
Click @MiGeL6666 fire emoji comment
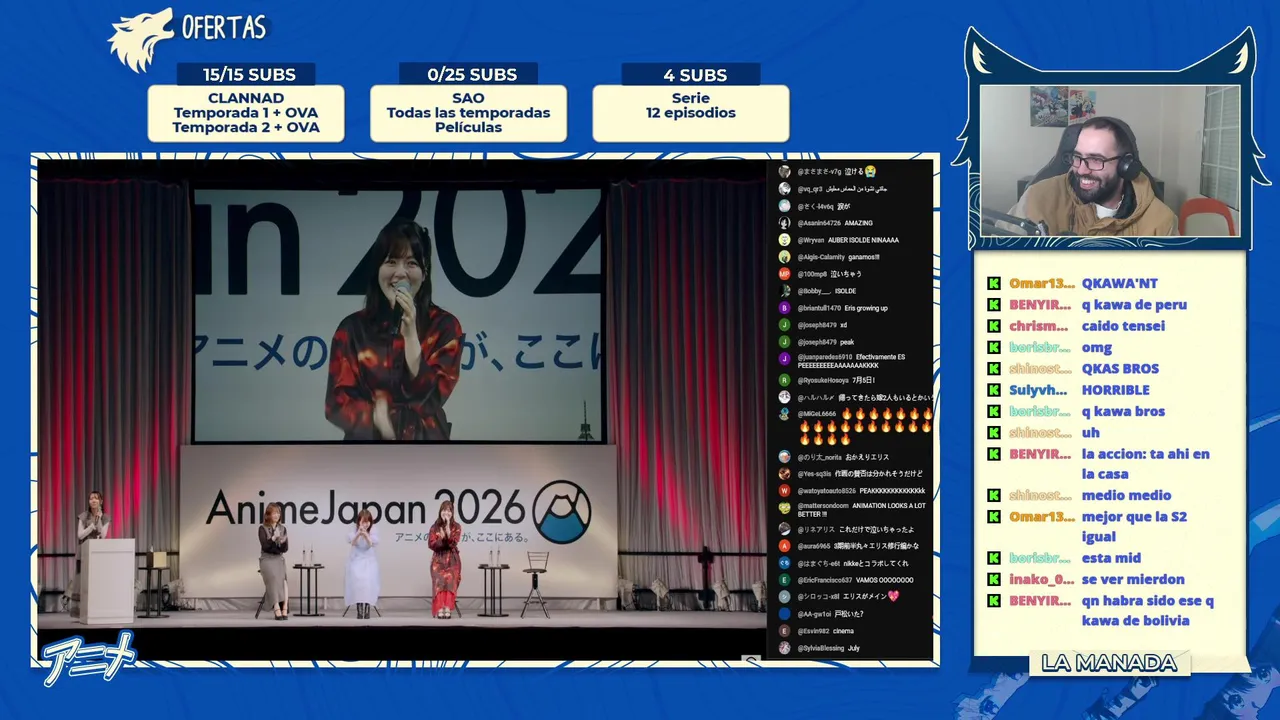click(x=866, y=426)
